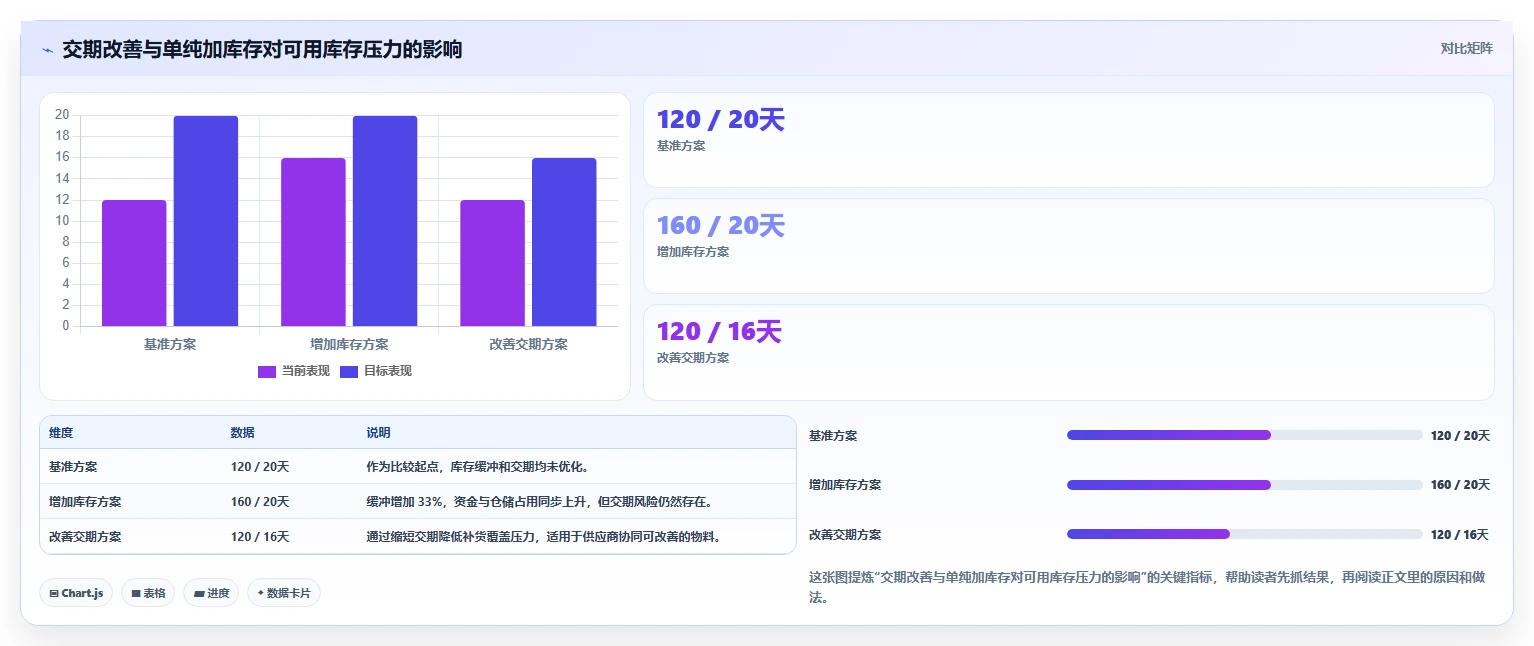
Task: Click the 基准方案 label in progress list
Action: [833, 436]
